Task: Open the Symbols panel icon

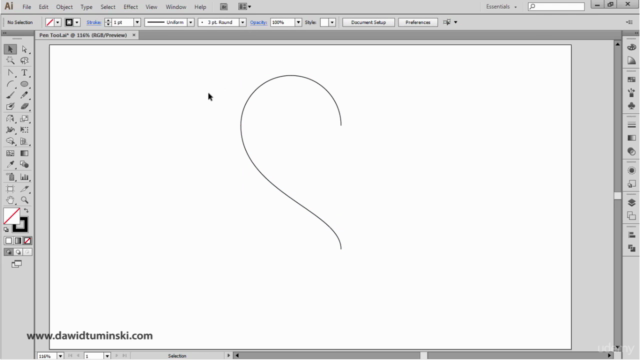Action: [631, 106]
